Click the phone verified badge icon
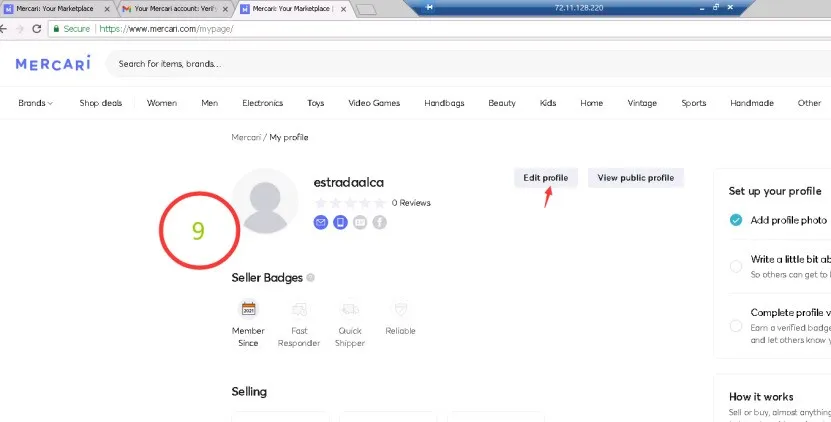Image resolution: width=831 pixels, height=422 pixels. pyautogui.click(x=340, y=222)
